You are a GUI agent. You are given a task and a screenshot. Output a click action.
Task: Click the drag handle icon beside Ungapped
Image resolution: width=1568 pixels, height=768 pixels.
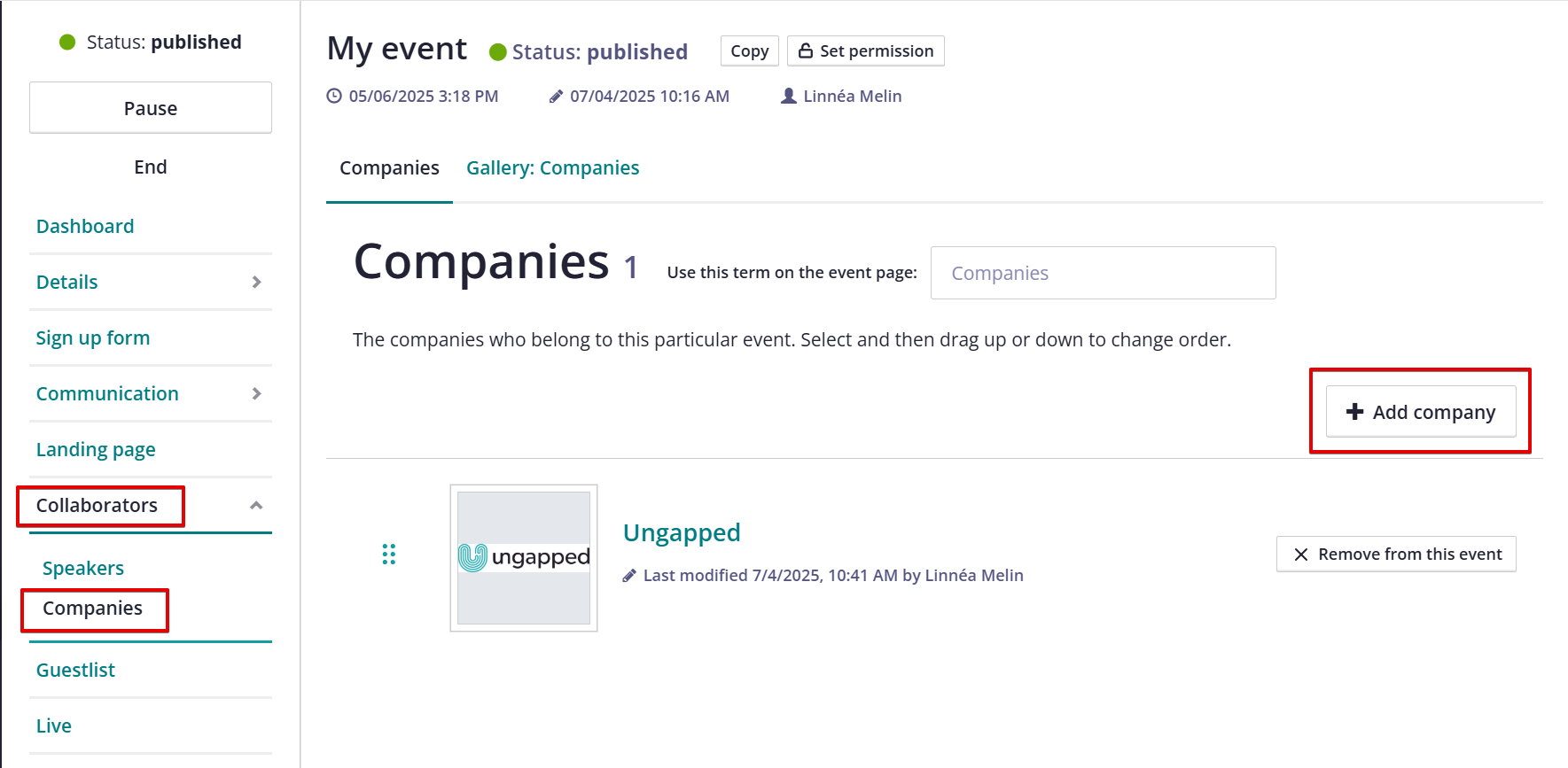pyautogui.click(x=388, y=555)
